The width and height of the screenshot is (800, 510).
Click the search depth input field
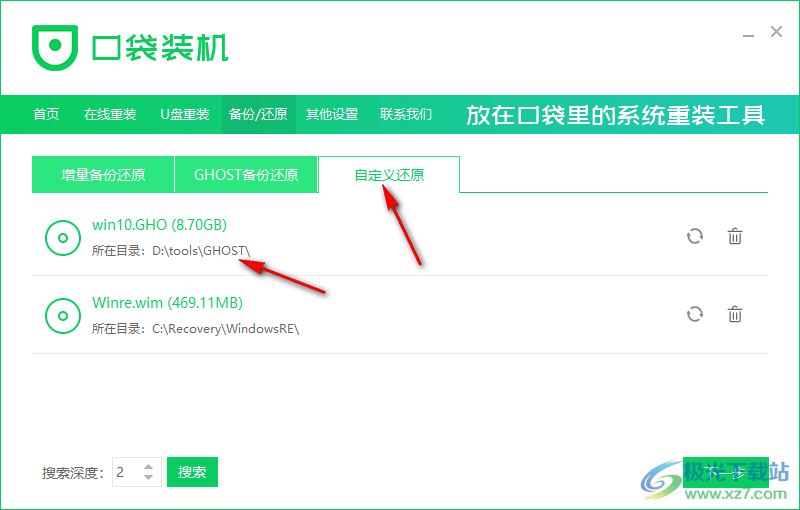[126, 472]
